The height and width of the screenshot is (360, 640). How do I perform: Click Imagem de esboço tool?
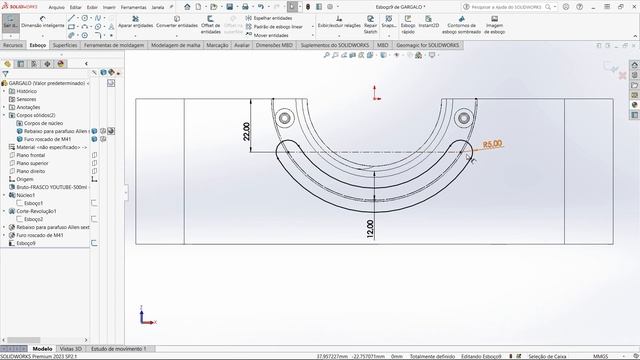tap(495, 25)
